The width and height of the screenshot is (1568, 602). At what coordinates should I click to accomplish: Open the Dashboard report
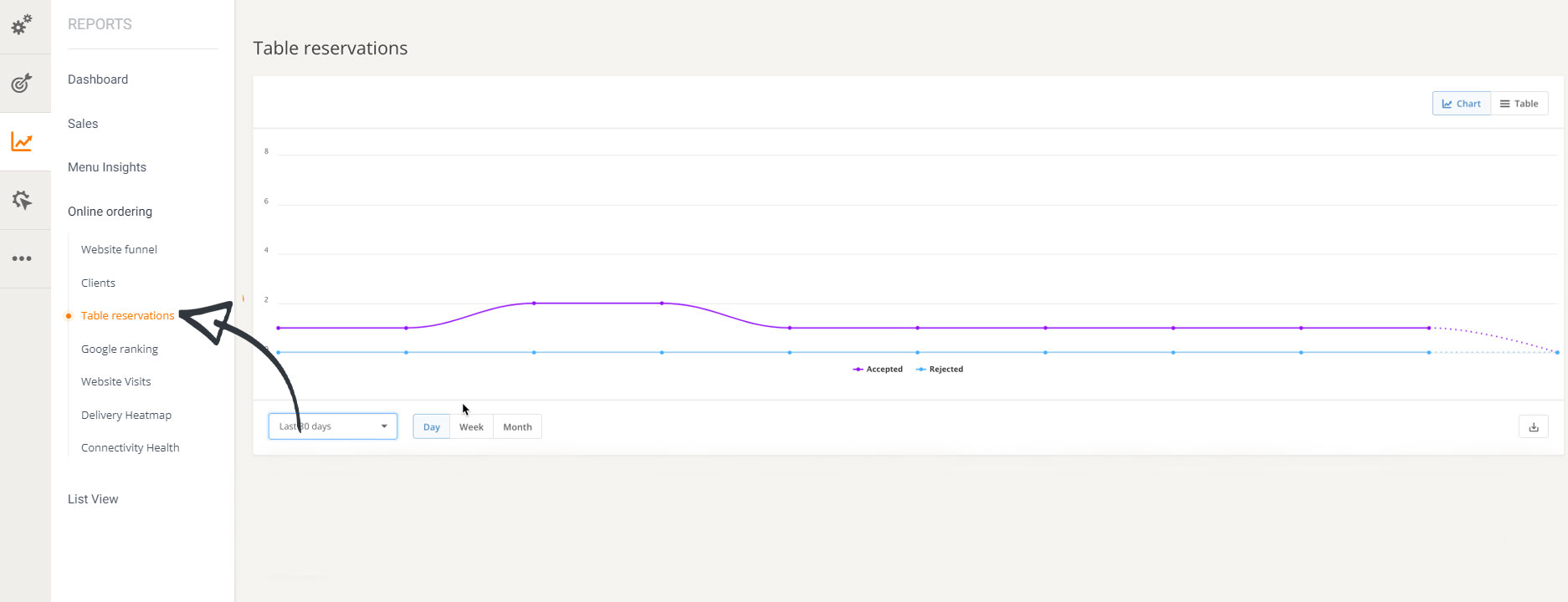98,79
